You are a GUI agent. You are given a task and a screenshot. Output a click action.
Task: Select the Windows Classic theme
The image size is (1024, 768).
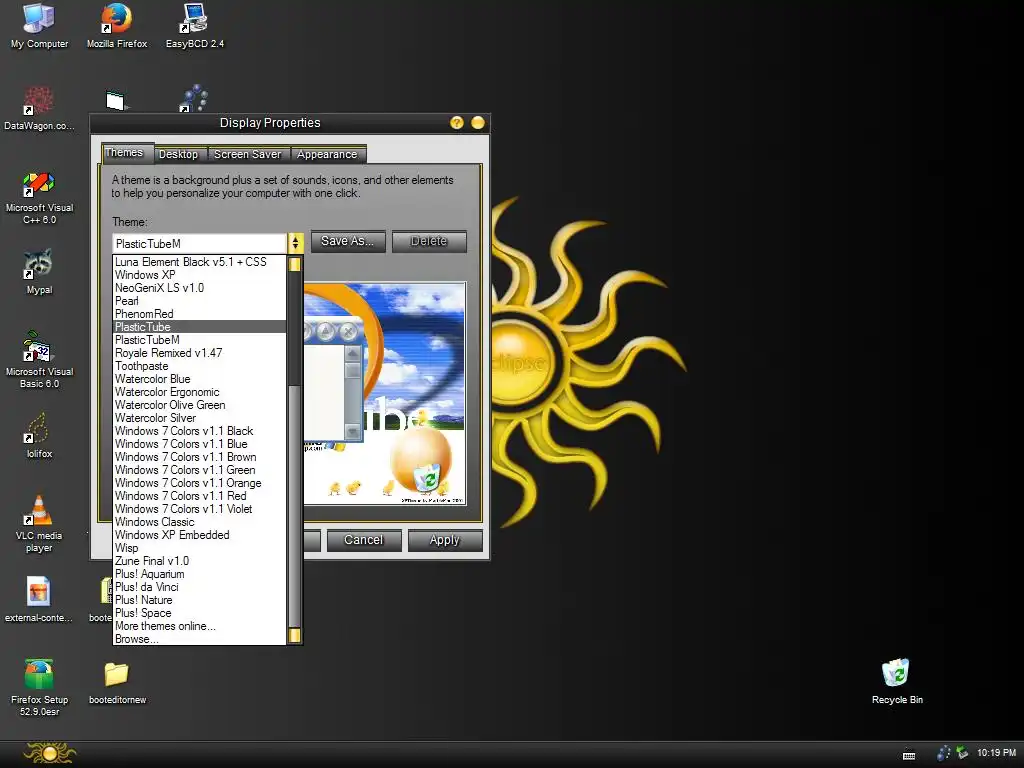coord(199,522)
